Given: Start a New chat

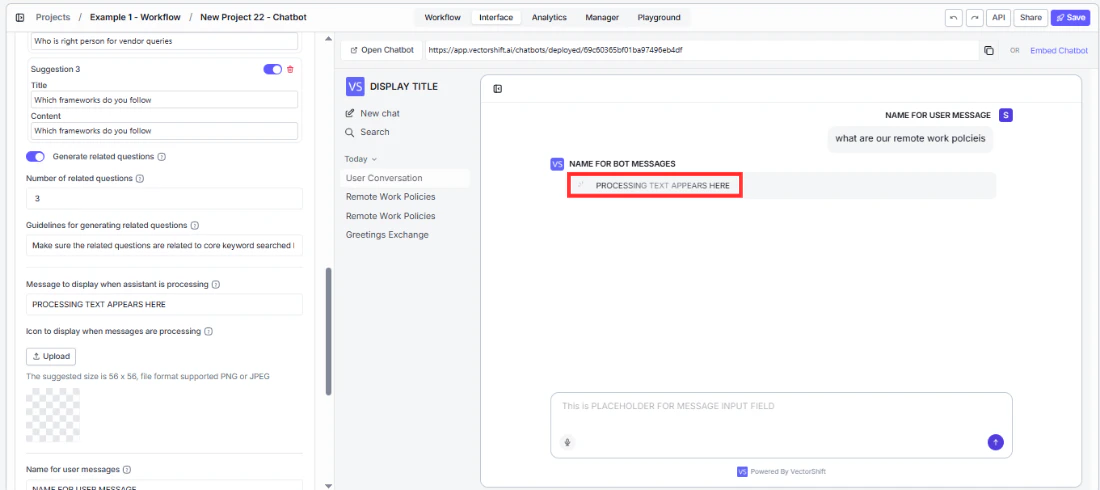Looking at the screenshot, I should point(373,113).
